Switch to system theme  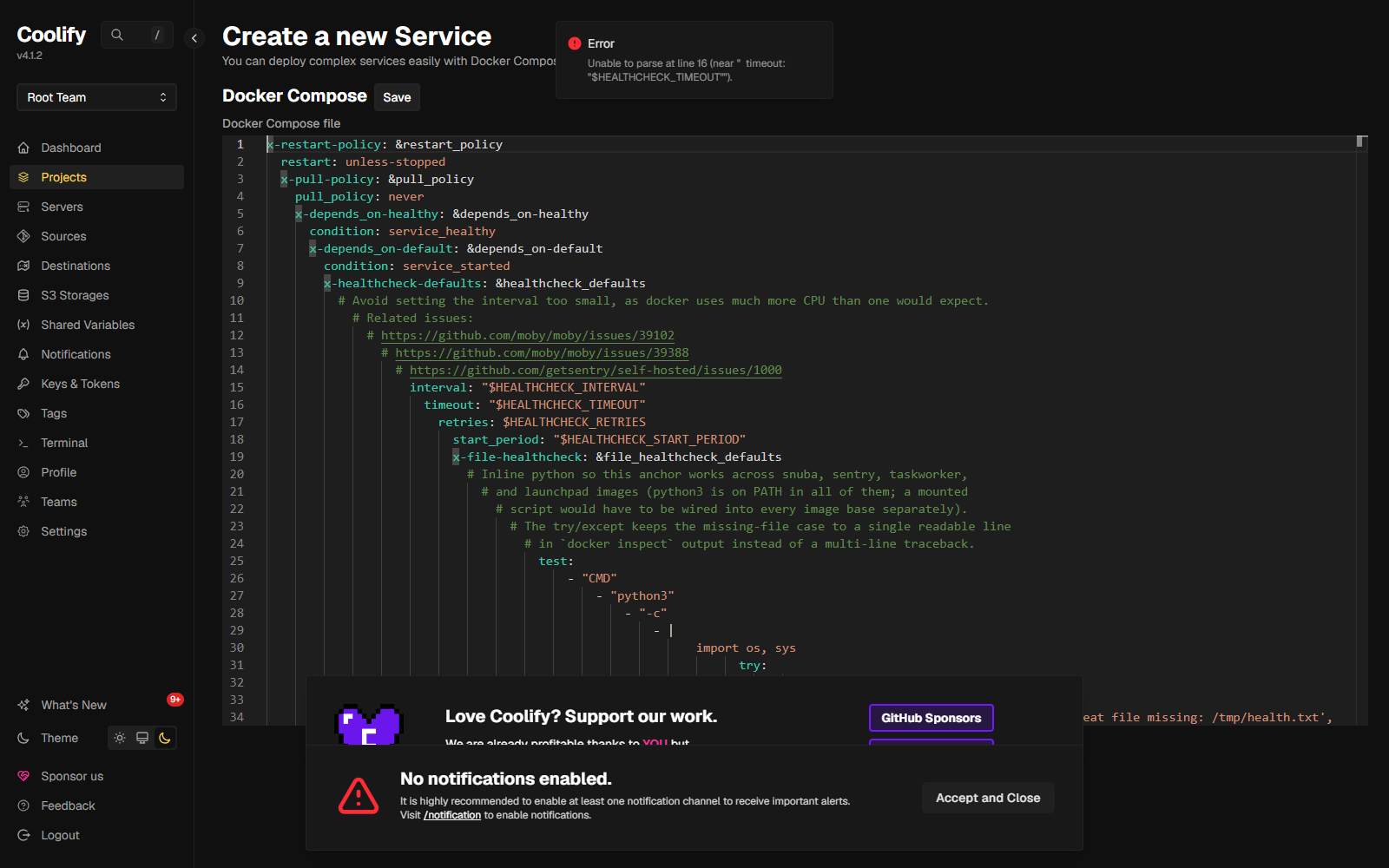click(x=142, y=738)
